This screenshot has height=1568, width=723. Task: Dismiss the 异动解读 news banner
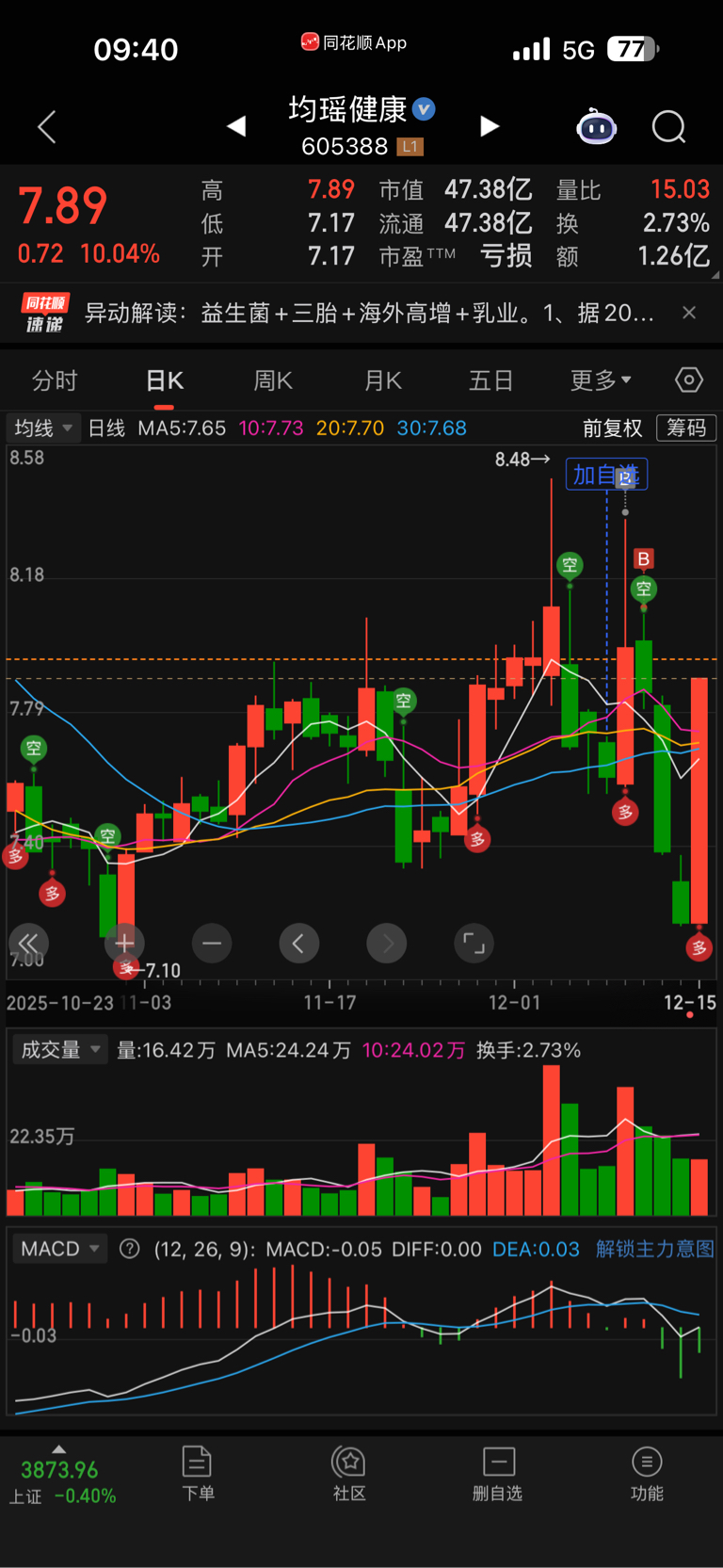pos(689,313)
